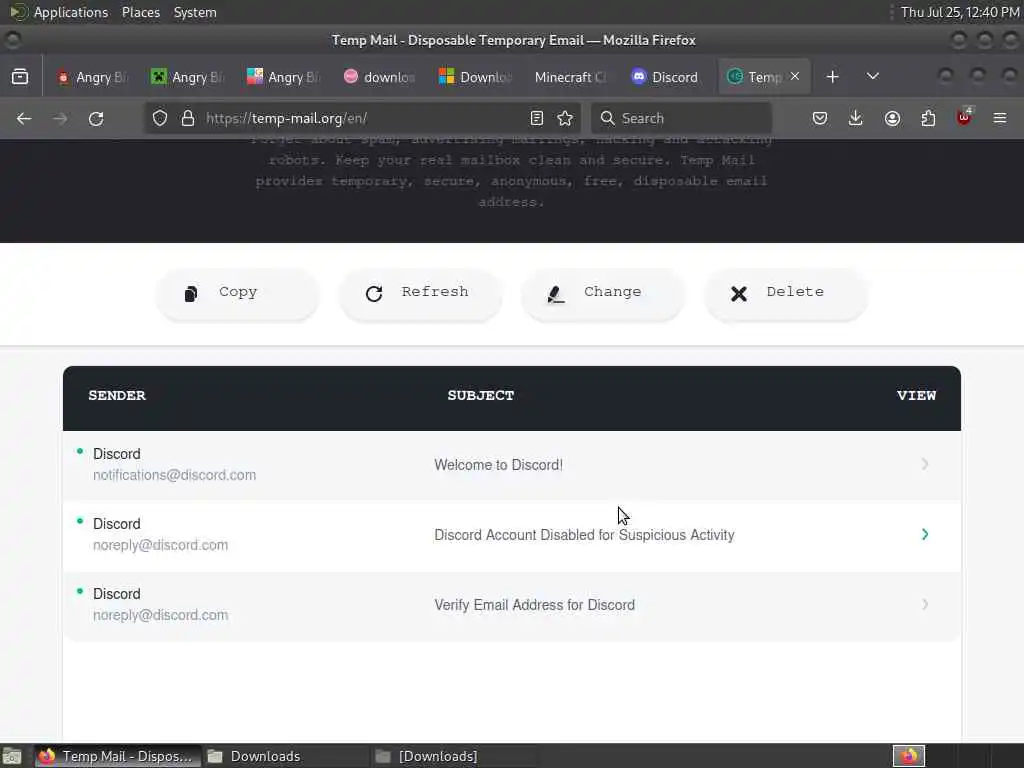1024x768 pixels.
Task: Switch to the Discord tab
Action: [666, 77]
